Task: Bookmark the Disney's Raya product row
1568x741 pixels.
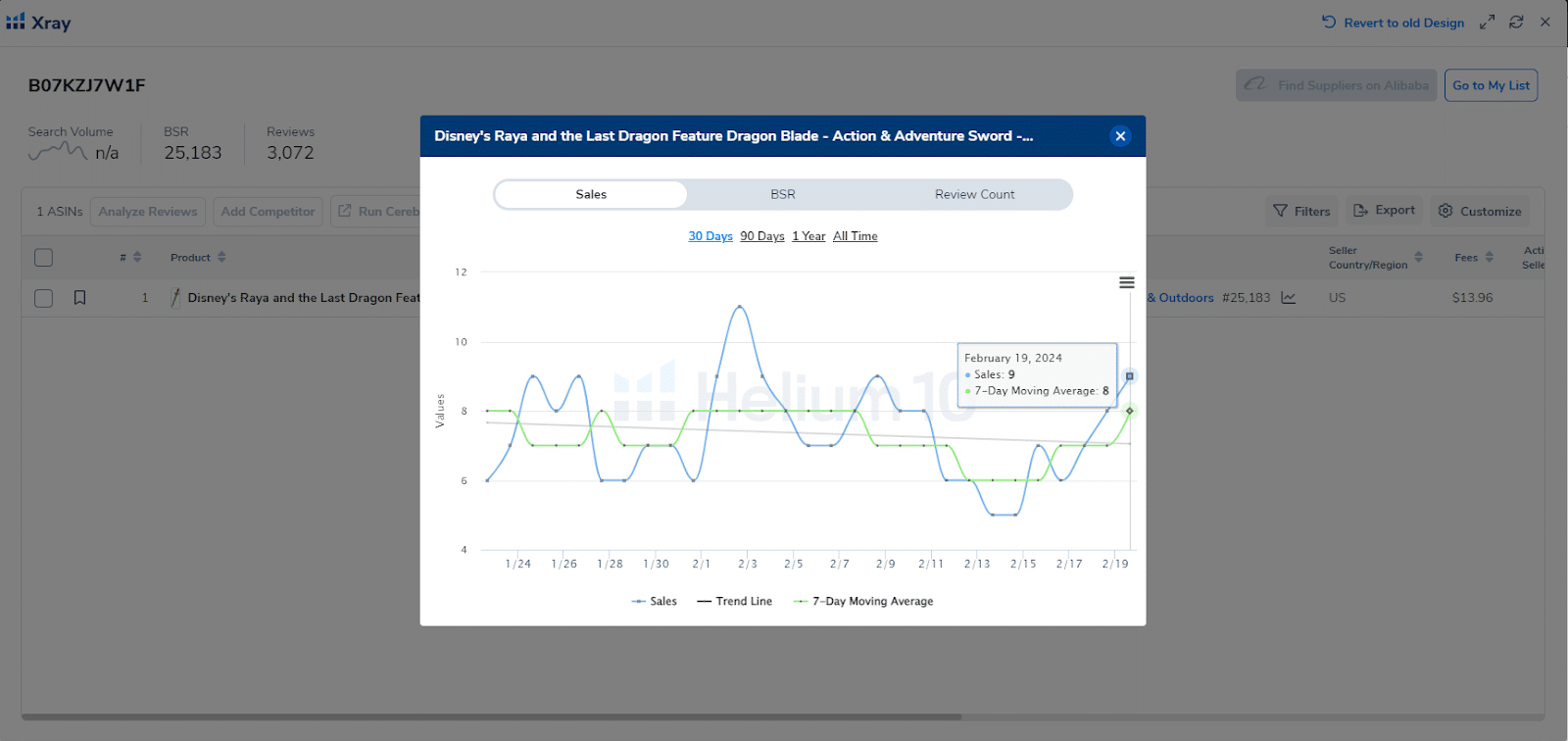Action: 80,298
